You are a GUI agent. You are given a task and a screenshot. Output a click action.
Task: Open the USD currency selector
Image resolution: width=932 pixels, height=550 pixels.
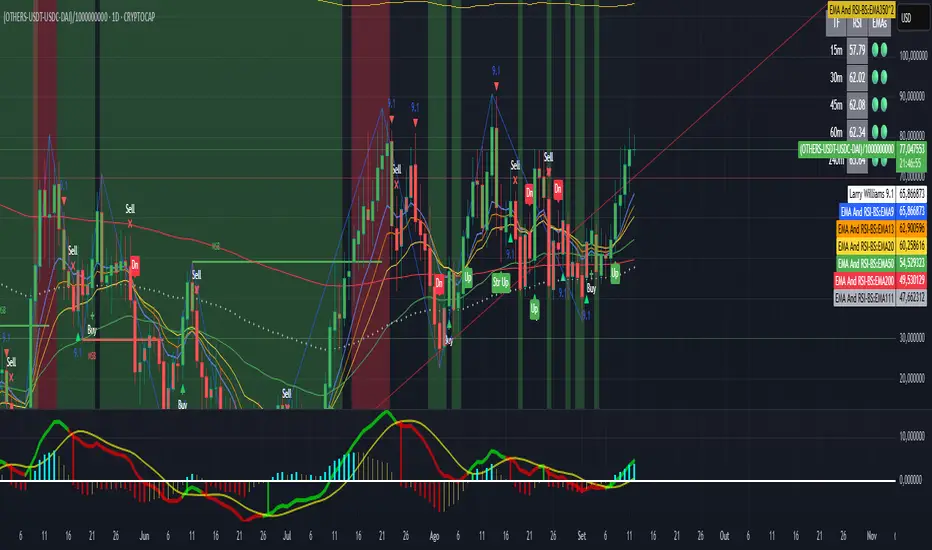913,18
